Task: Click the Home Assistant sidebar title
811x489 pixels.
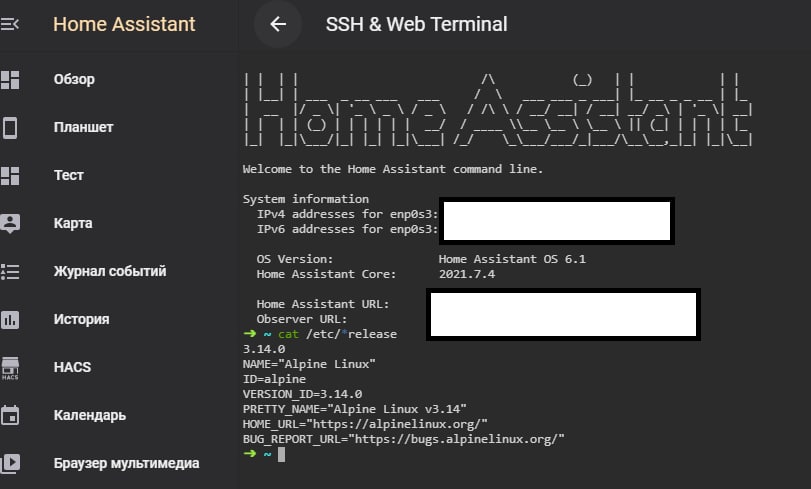Action: [124, 24]
